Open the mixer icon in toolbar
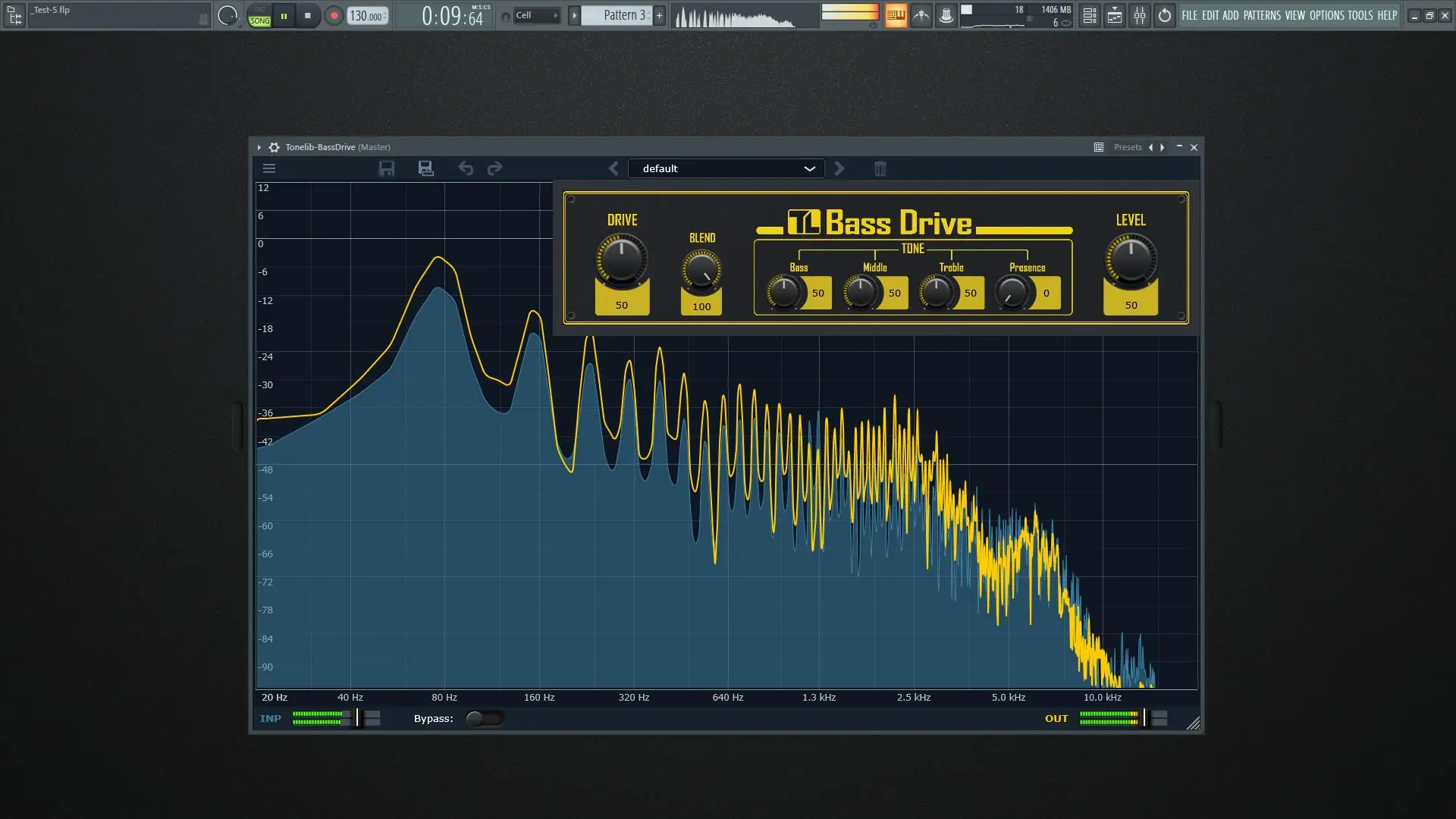Screen dimensions: 1456x819 click(1139, 15)
